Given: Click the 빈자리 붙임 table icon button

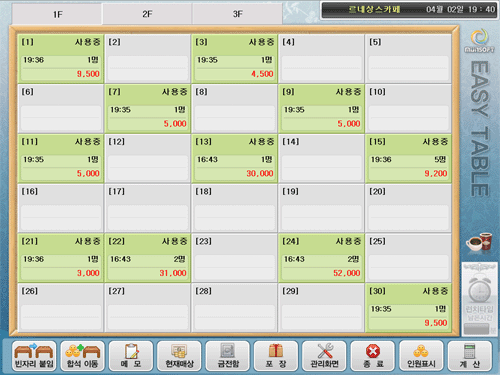Looking at the screenshot, I should click(x=34, y=356).
